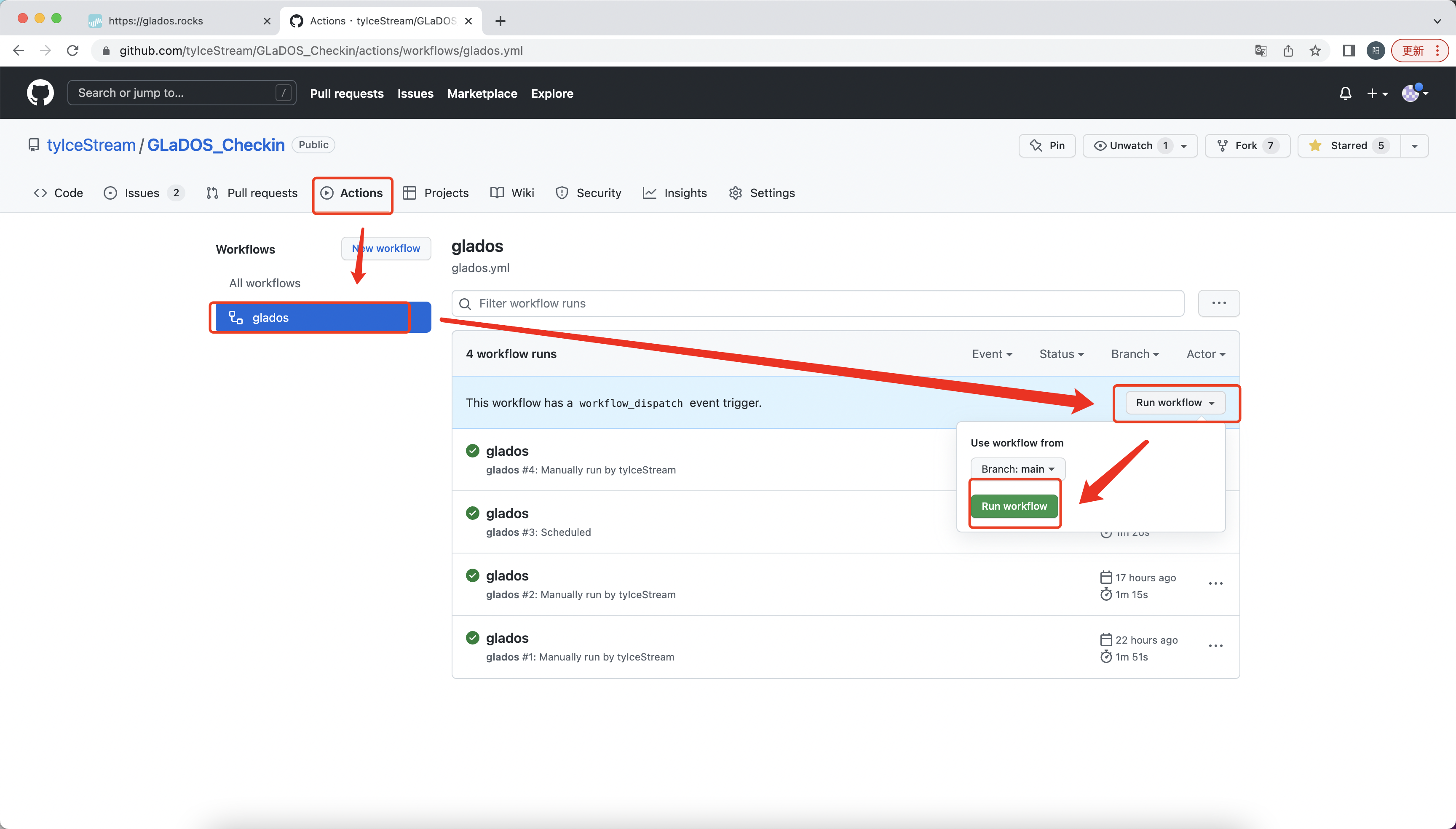The width and height of the screenshot is (1456, 829).
Task: Open workflow options ellipsis beside filter
Action: pos(1218,303)
